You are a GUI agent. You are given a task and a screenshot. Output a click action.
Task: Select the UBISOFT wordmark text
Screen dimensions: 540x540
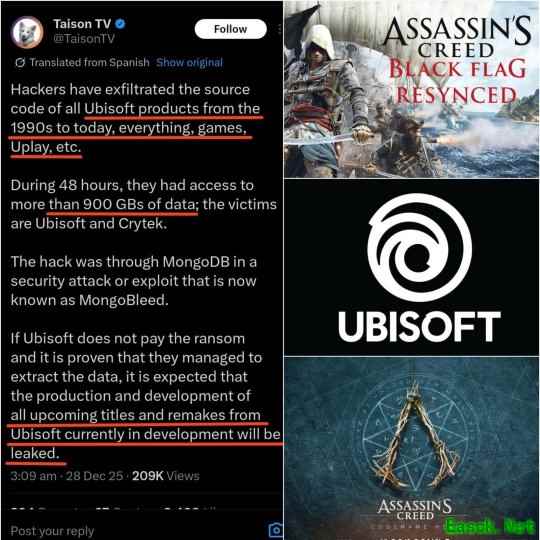[x=419, y=326]
